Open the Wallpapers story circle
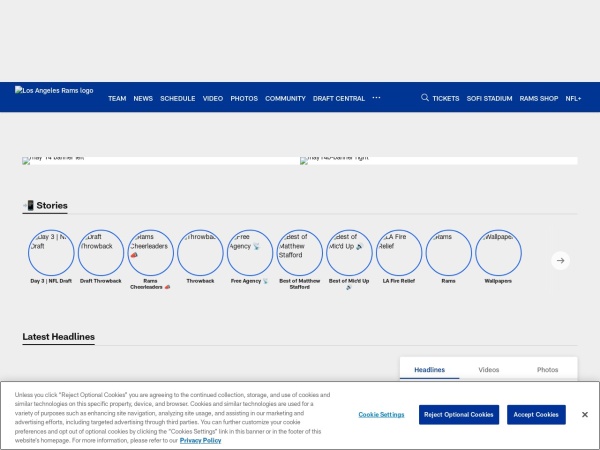Viewport: 600px width, 450px height. click(498, 253)
